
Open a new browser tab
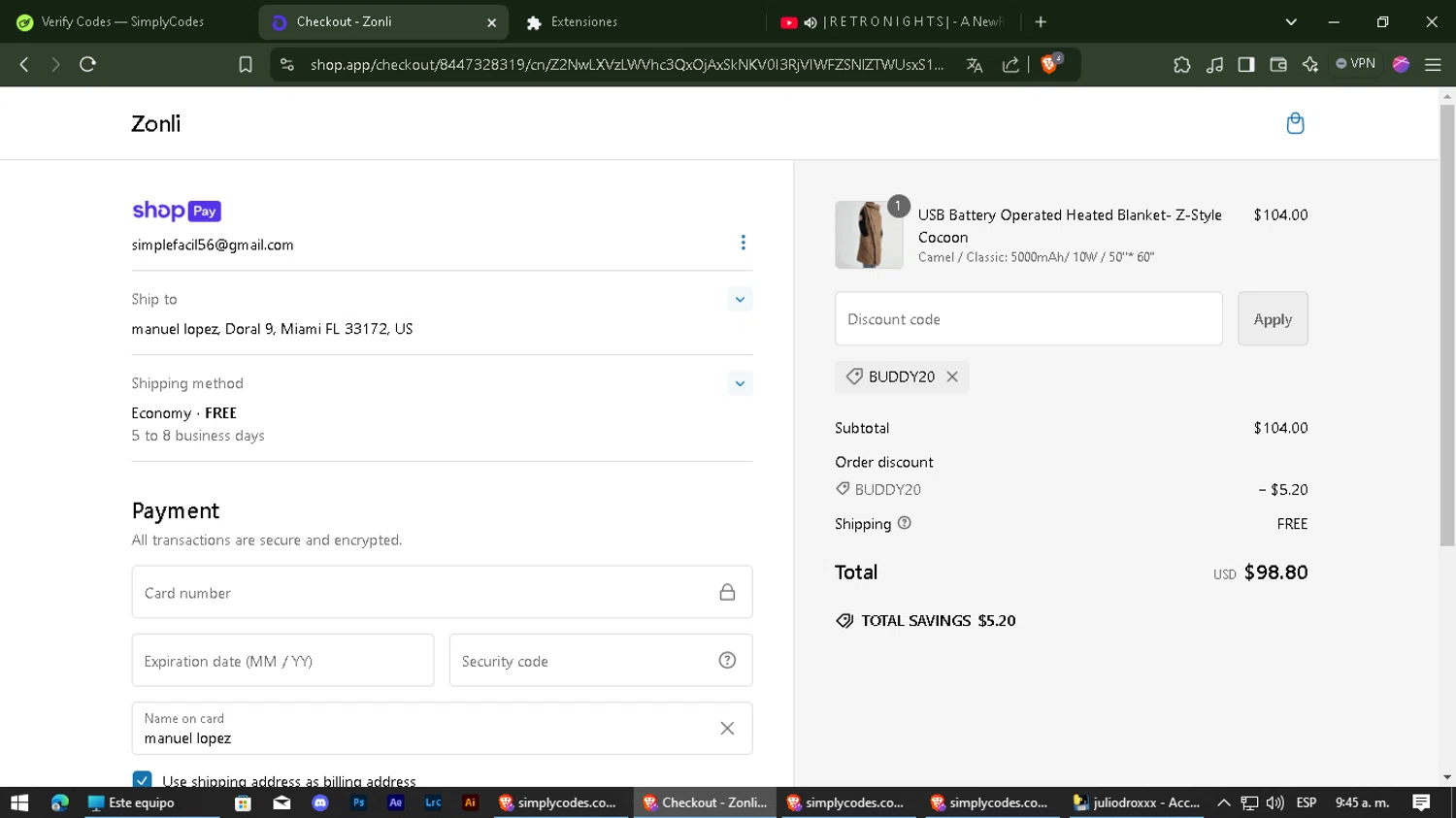pos(1041,21)
